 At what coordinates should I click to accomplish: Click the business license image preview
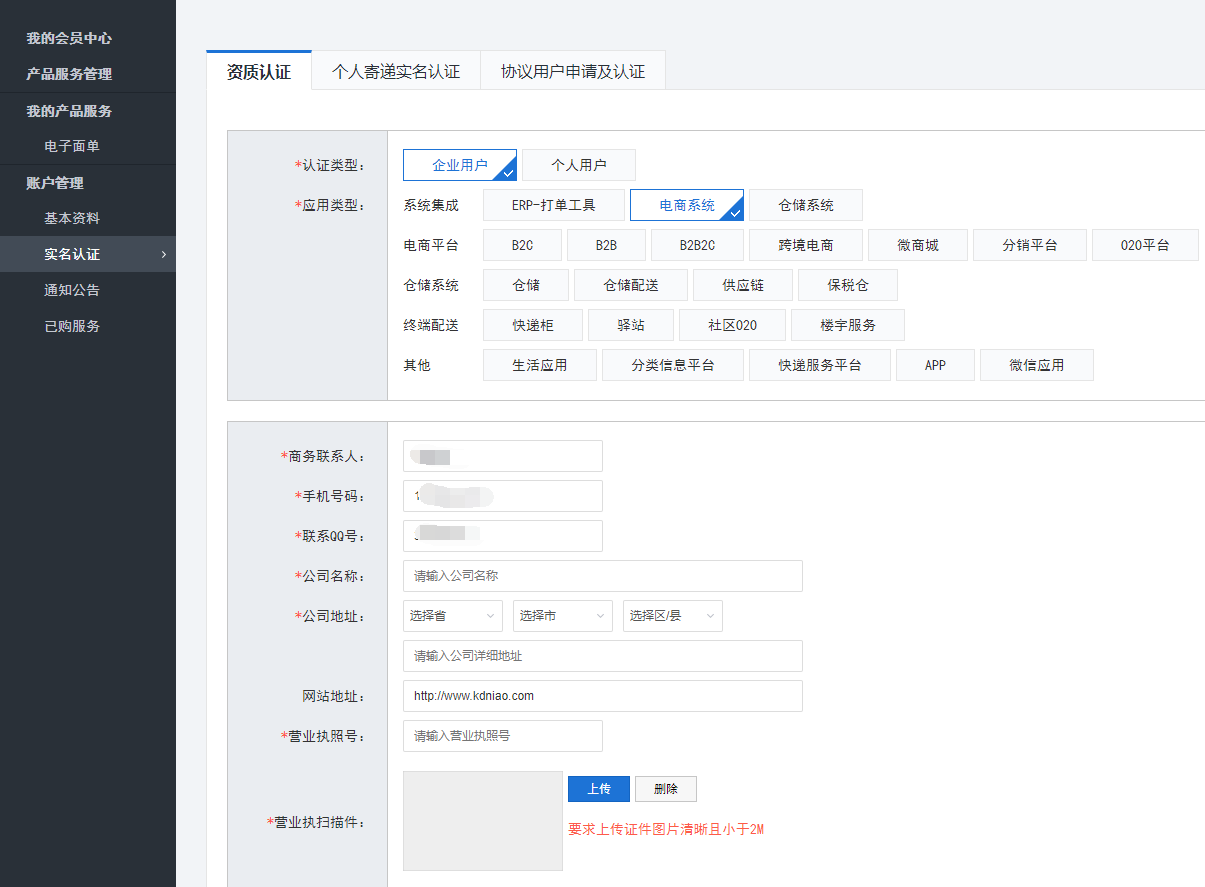pyautogui.click(x=482, y=820)
